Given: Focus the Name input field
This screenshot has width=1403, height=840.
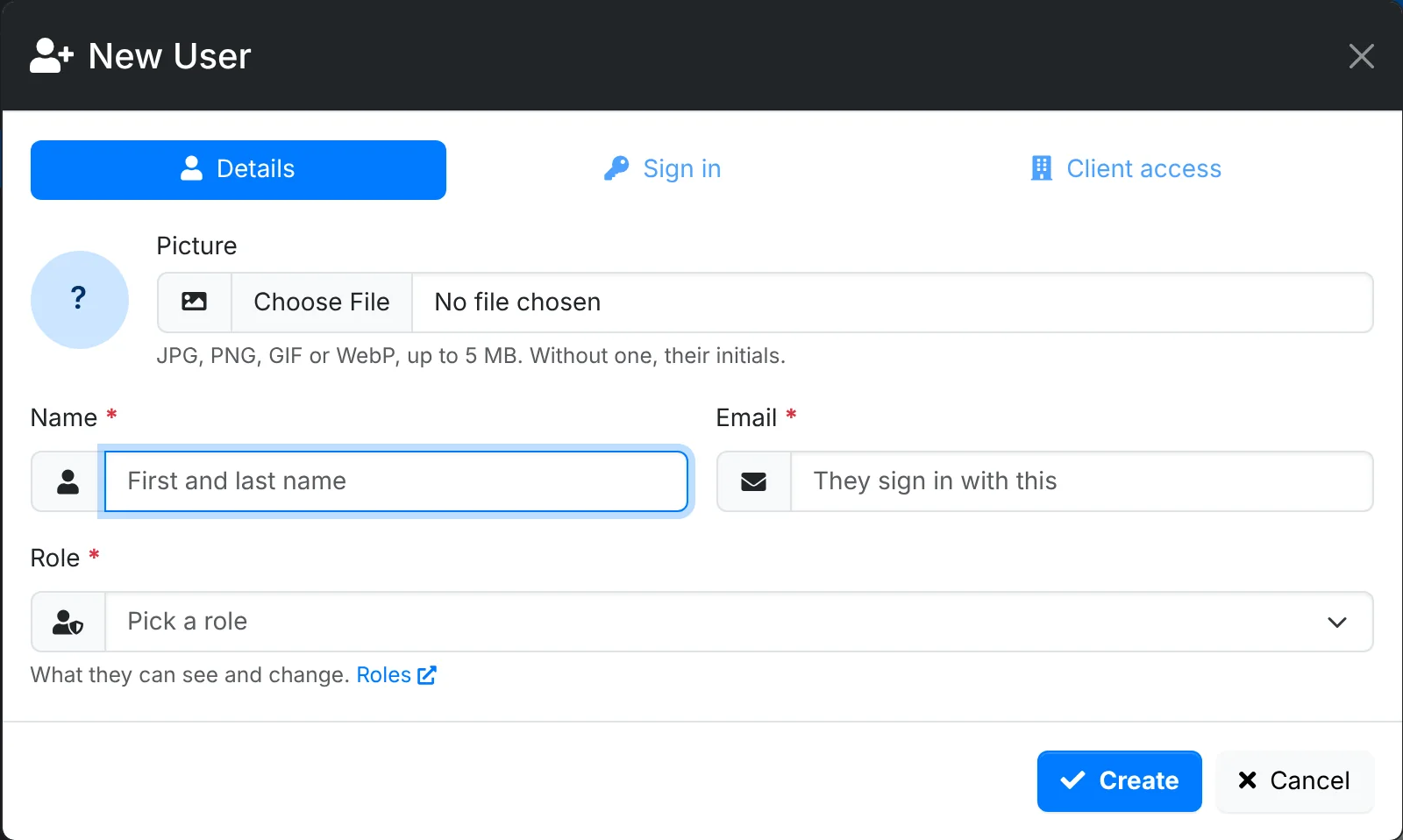Looking at the screenshot, I should click(396, 481).
